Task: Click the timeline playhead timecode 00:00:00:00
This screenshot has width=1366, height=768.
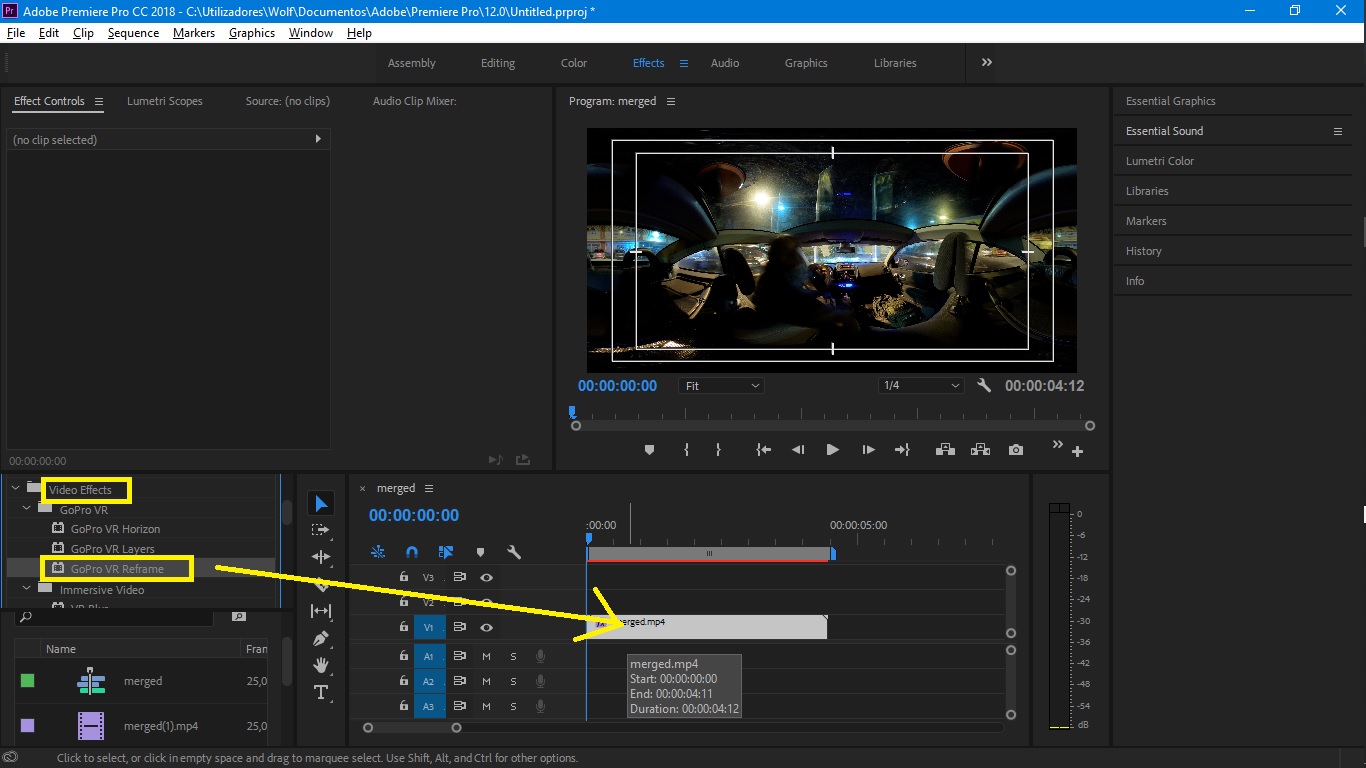Action: point(414,515)
